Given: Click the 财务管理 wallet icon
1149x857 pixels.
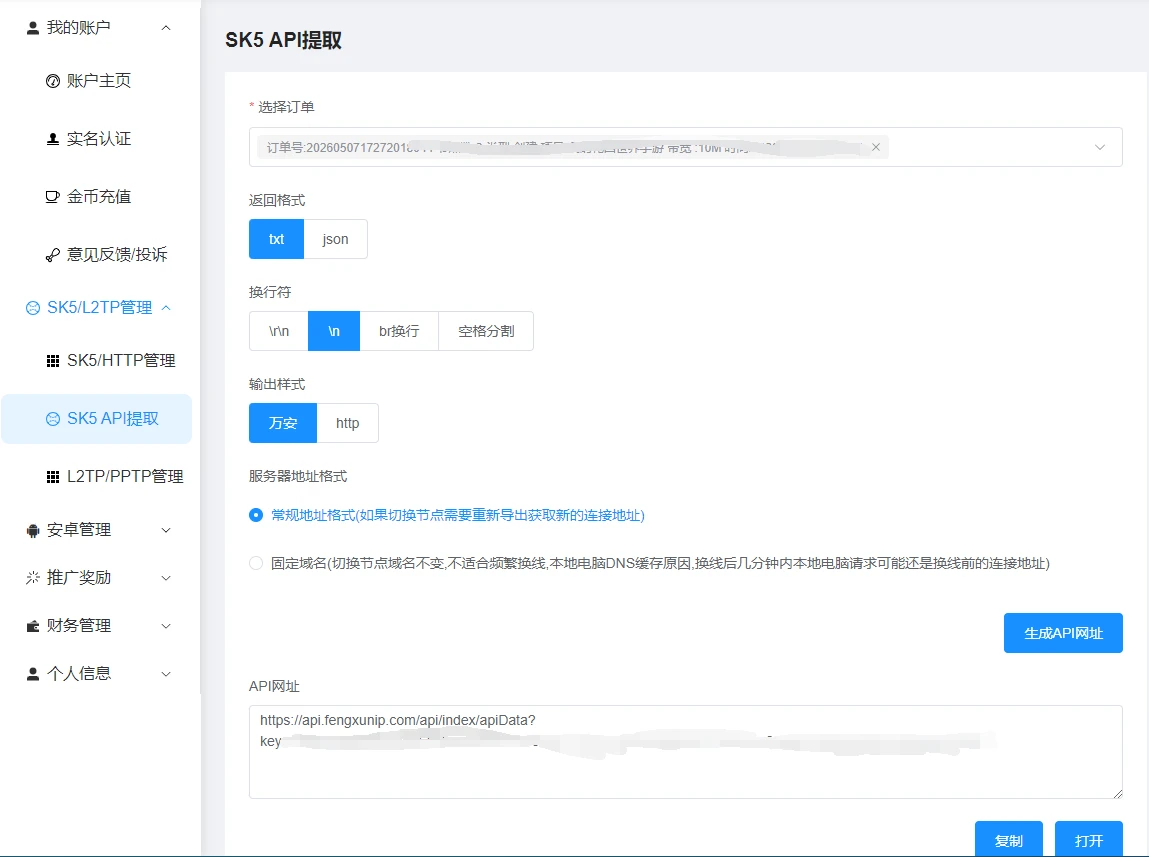Looking at the screenshot, I should point(33,626).
